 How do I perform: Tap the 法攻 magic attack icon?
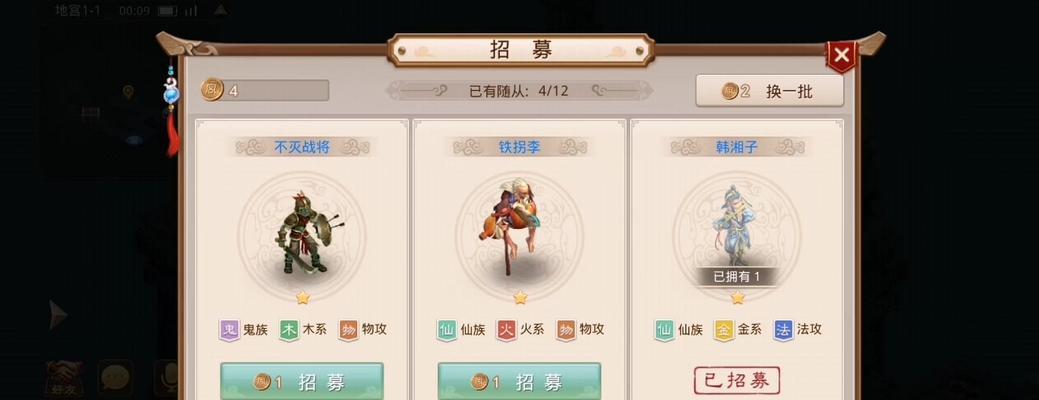pyautogui.click(x=783, y=330)
